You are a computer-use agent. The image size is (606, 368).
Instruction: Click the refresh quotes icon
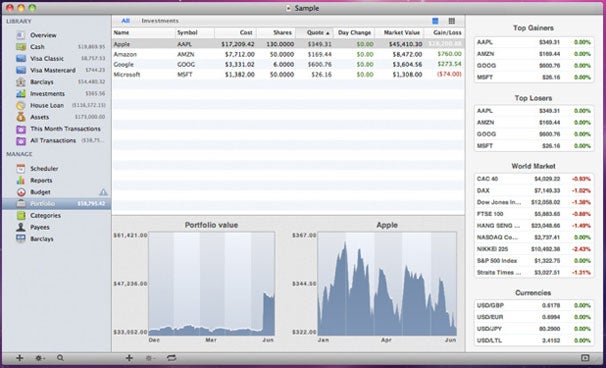[171, 358]
